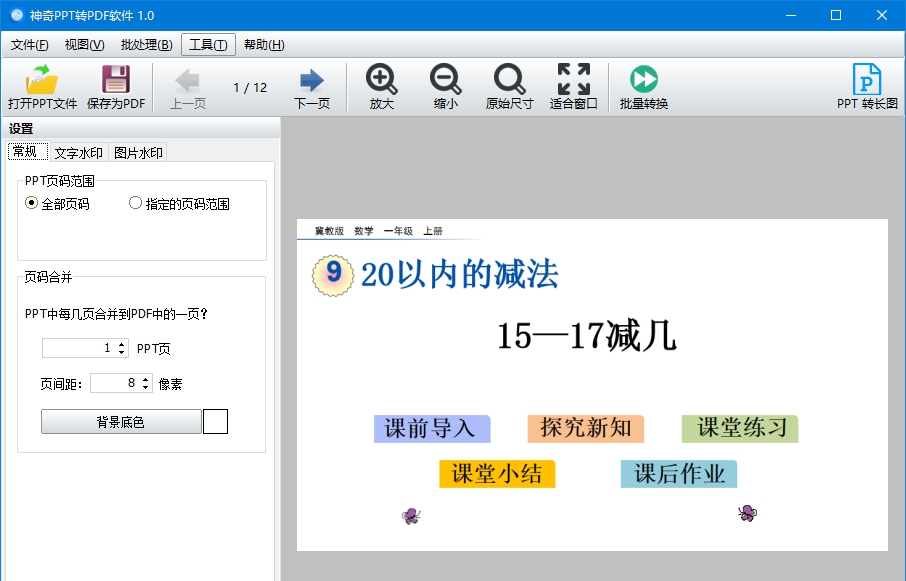Viewport: 906px width, 581px height.
Task: Fit the slide to the window
Action: coord(573,86)
